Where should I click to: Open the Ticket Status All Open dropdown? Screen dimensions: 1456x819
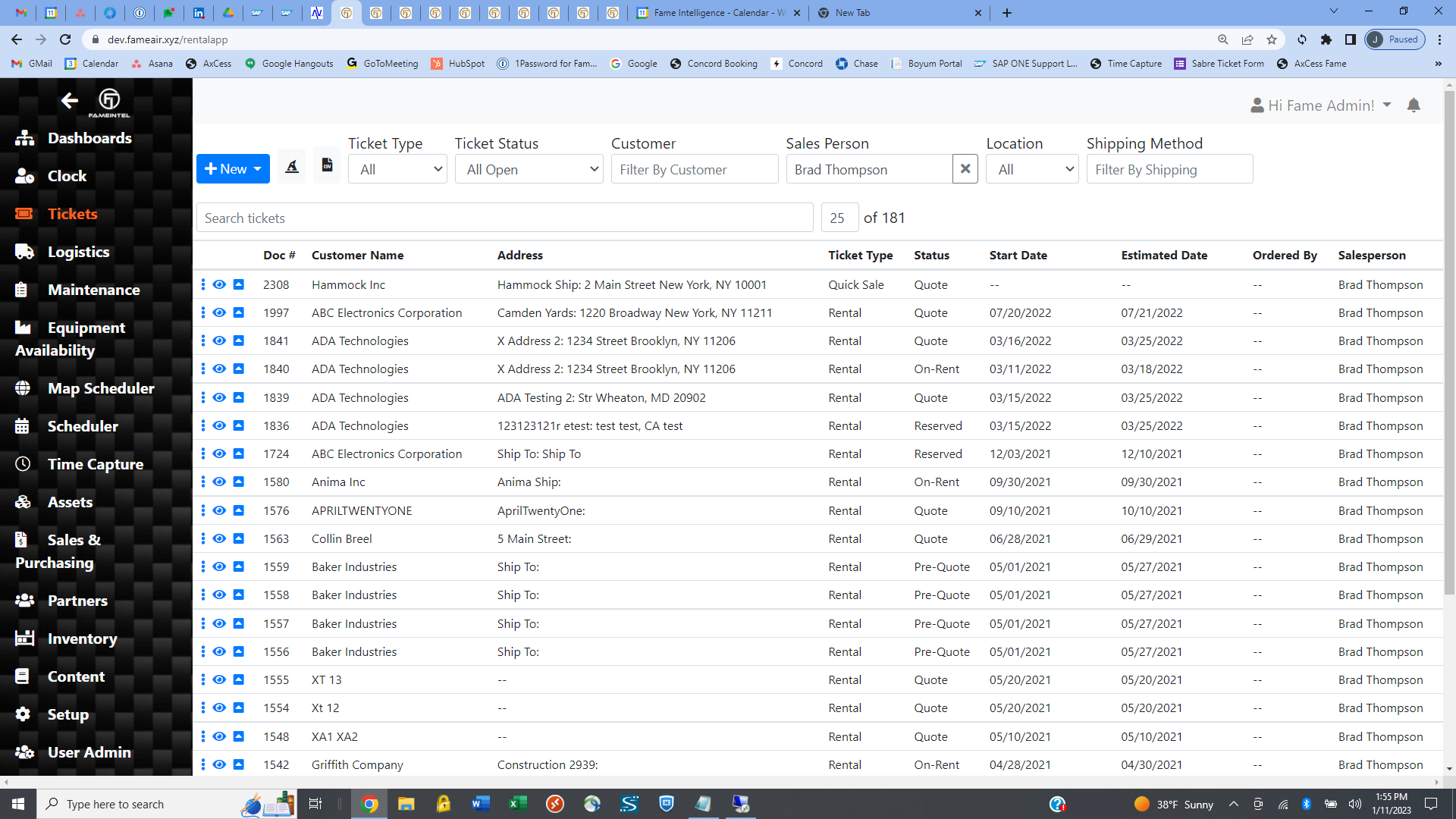529,169
